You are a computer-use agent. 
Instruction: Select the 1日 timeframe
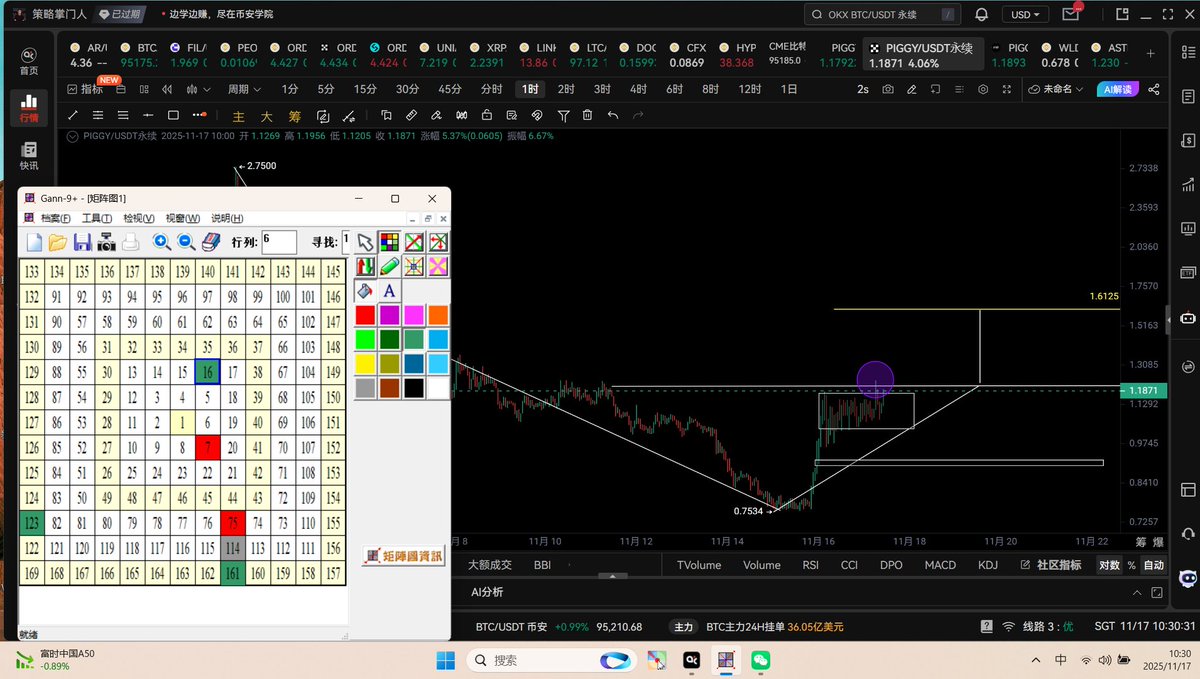789,89
